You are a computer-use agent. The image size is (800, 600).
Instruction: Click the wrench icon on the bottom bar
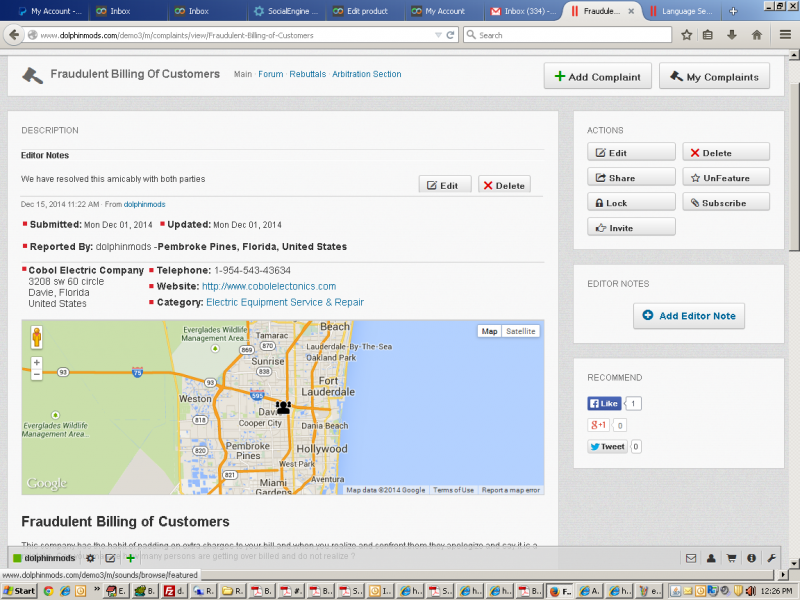(x=771, y=558)
